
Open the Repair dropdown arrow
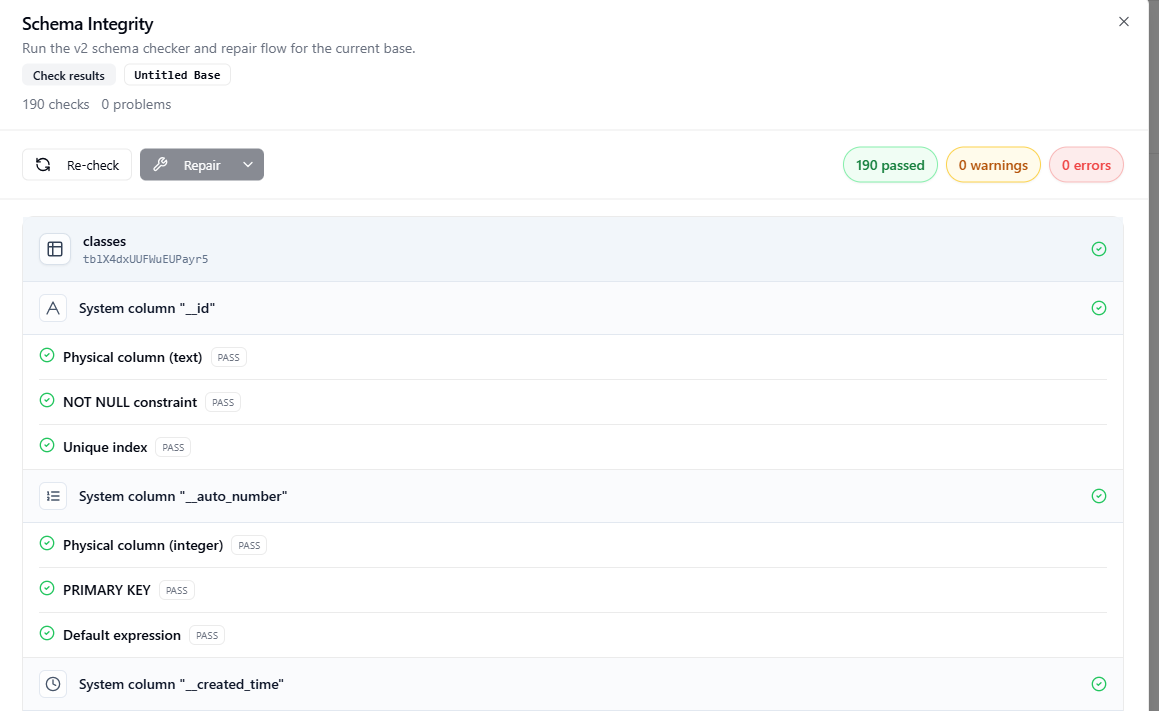pyautogui.click(x=248, y=165)
